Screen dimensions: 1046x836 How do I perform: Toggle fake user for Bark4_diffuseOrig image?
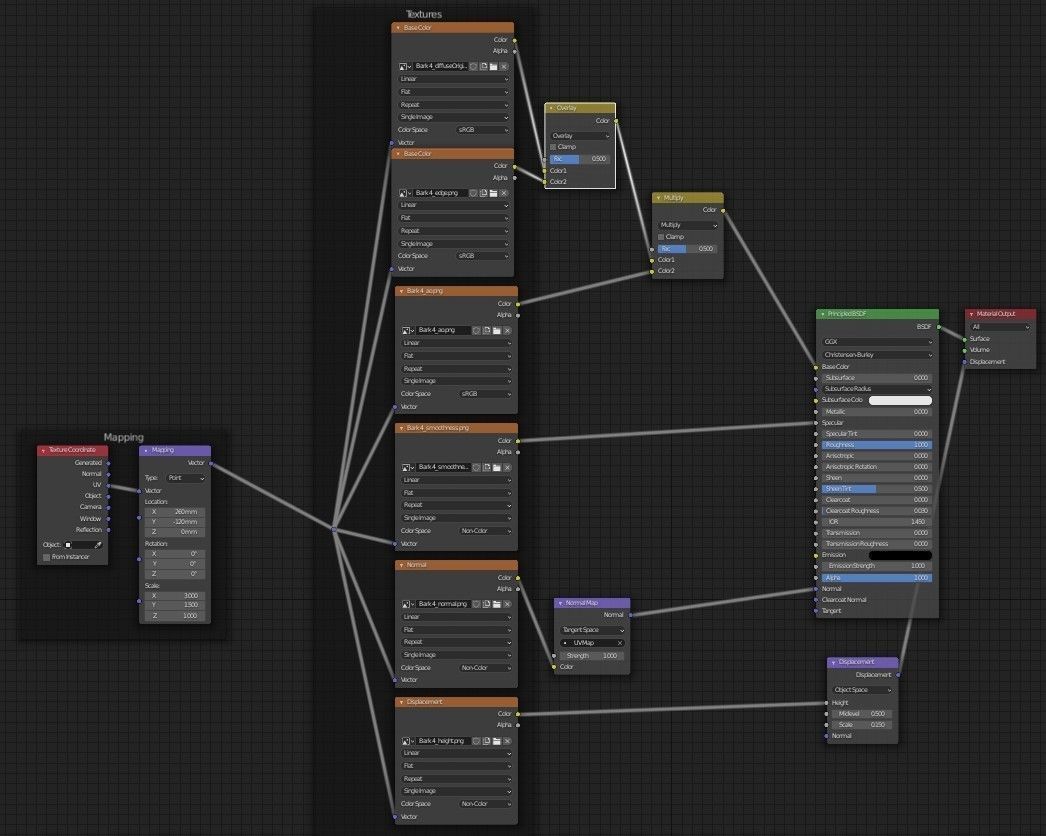[473, 67]
